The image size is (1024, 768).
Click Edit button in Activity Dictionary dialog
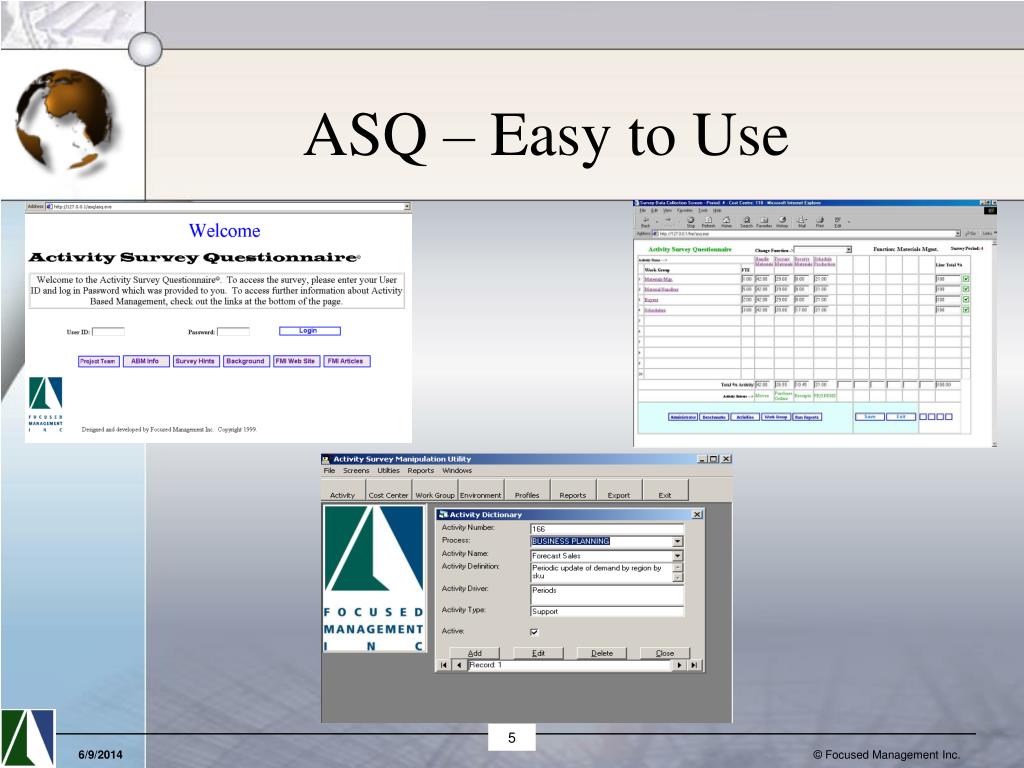[538, 653]
